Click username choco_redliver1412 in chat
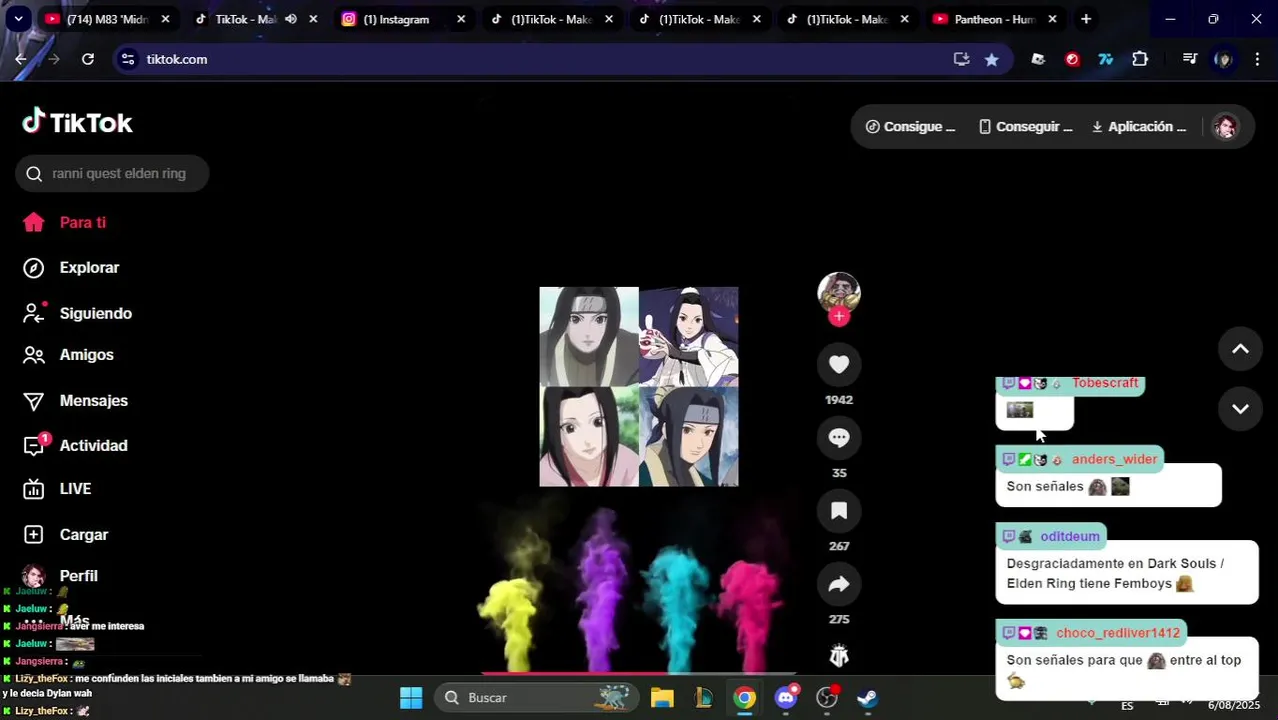 pos(1118,633)
